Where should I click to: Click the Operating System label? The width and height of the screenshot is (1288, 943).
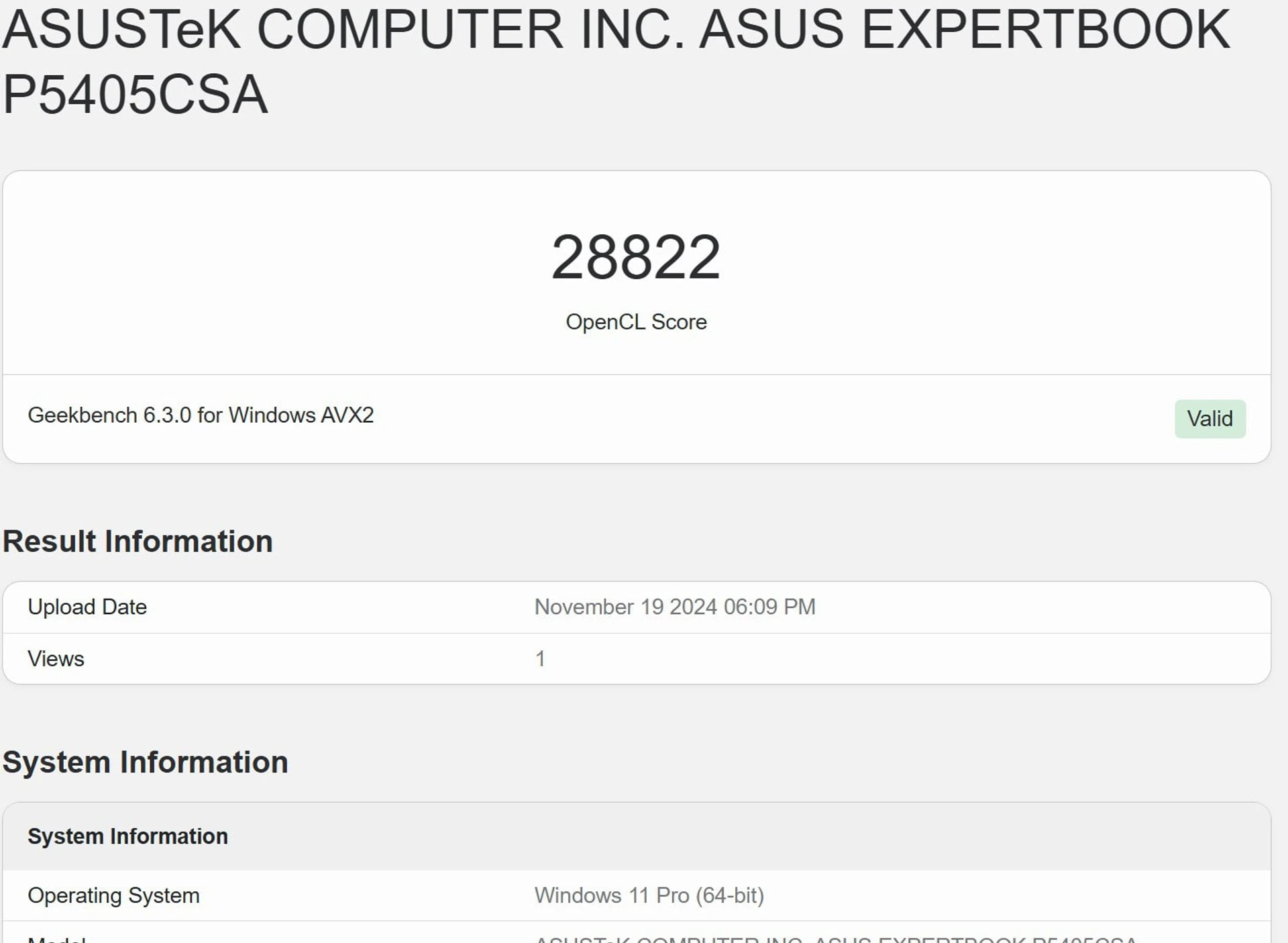pyautogui.click(x=113, y=895)
